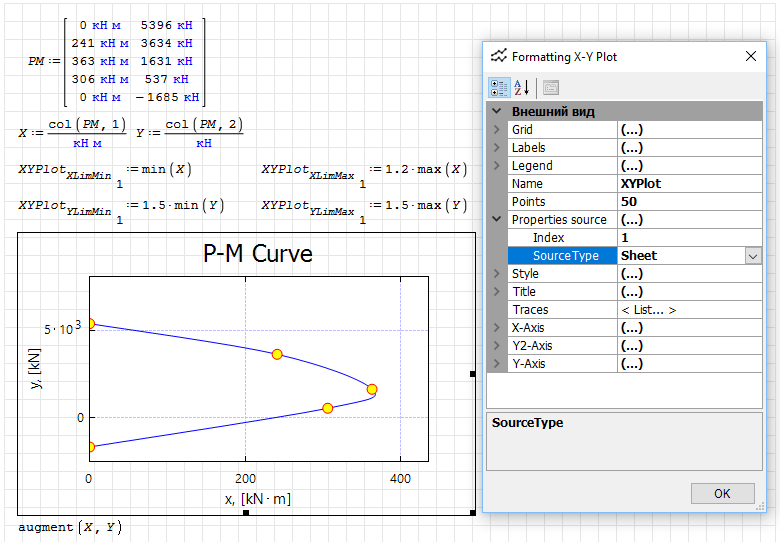Sort properties alphabetically
This screenshot has width=780, height=542.
click(x=522, y=87)
